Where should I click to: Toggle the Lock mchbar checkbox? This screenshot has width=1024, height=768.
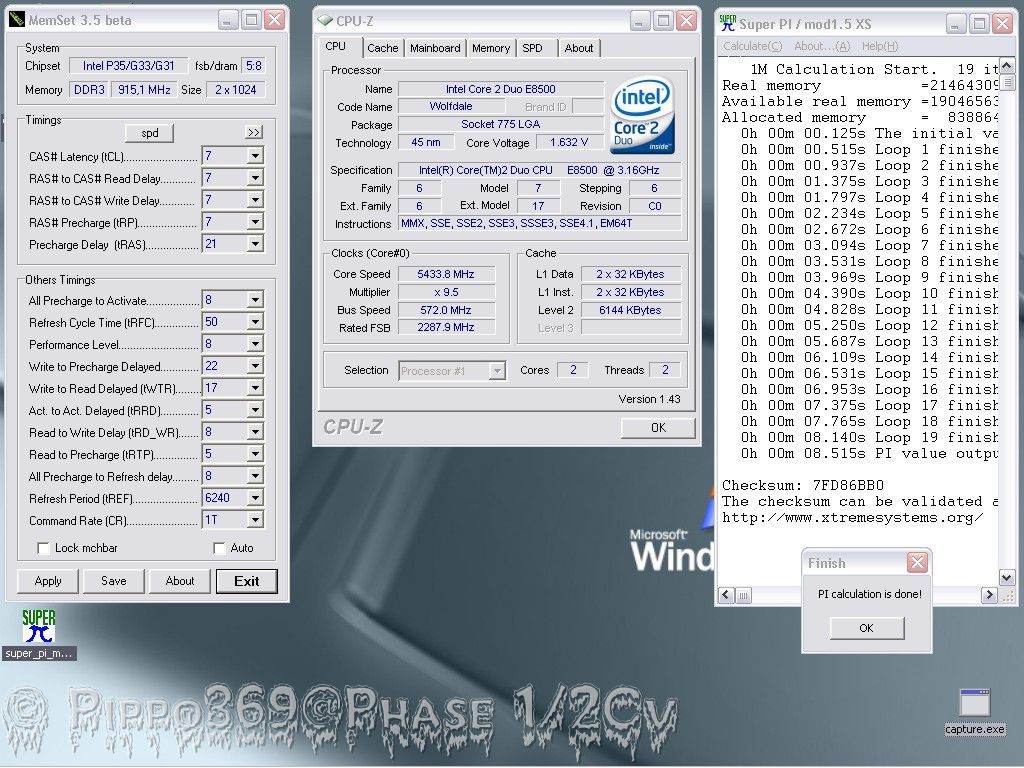[44, 549]
